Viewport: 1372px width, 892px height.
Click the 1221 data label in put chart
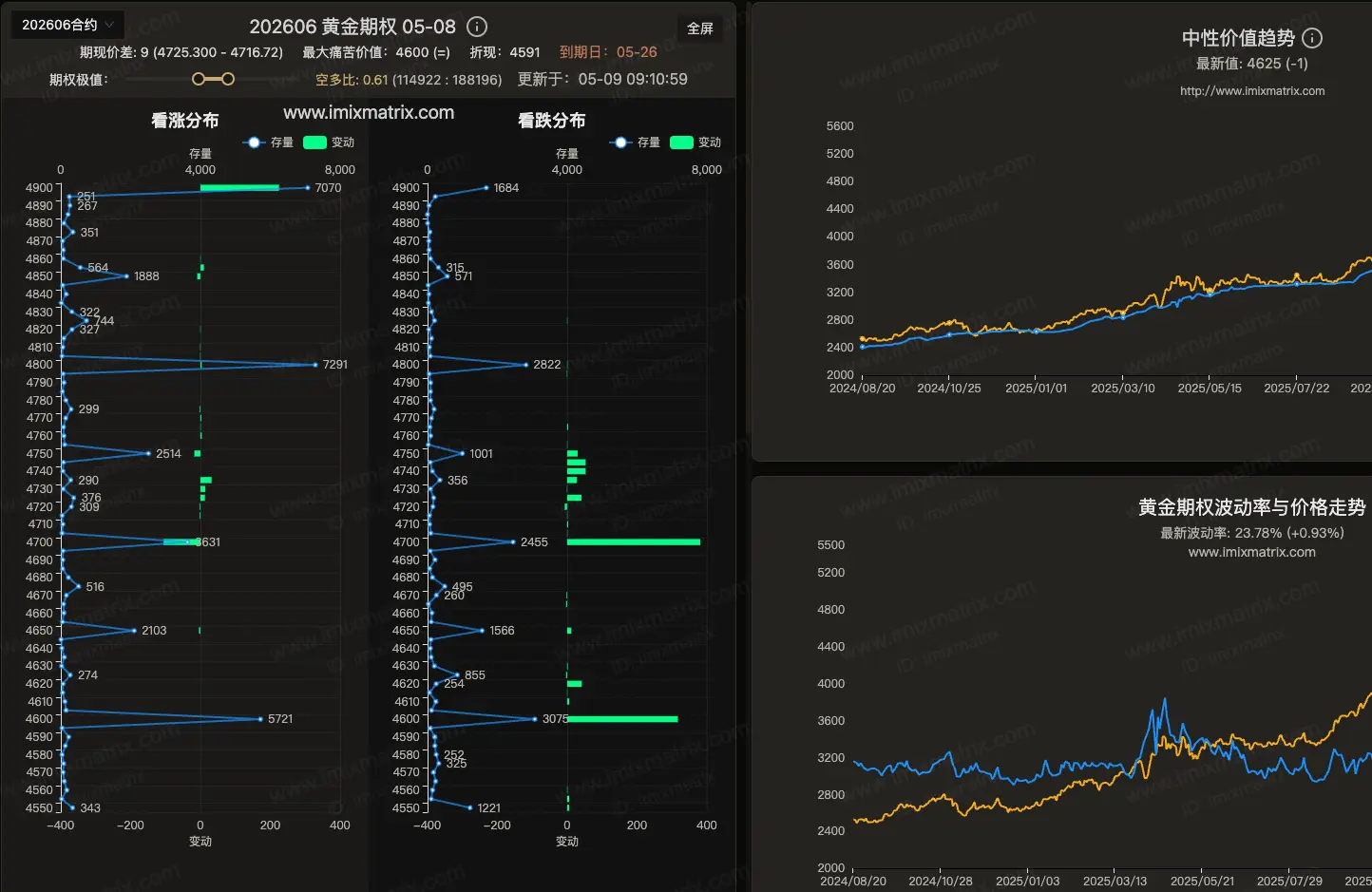coord(489,808)
